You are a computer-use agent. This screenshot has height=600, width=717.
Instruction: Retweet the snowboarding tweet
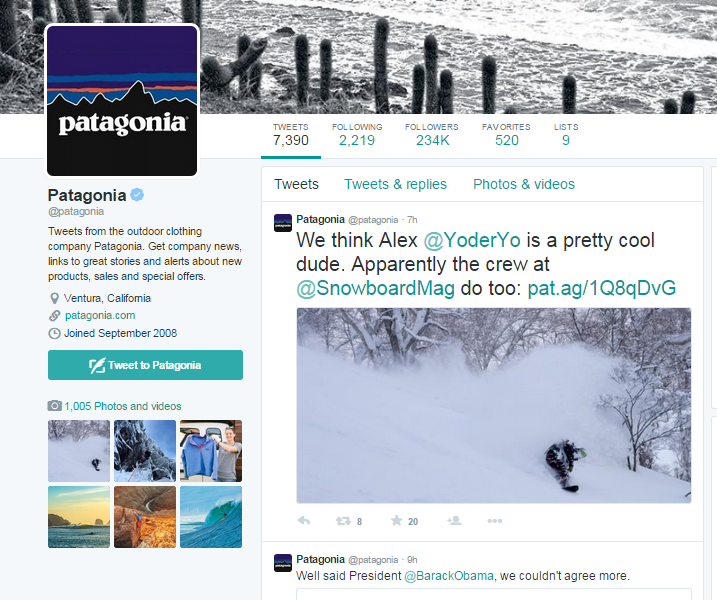pos(343,521)
